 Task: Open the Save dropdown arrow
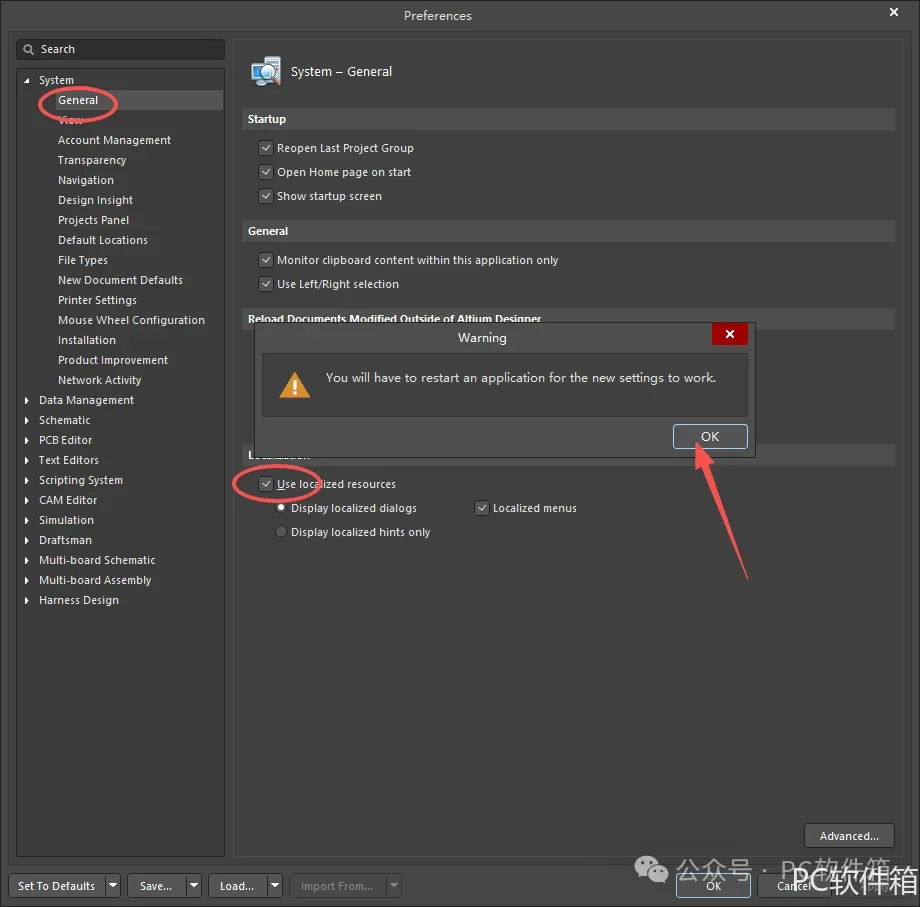tap(194, 886)
